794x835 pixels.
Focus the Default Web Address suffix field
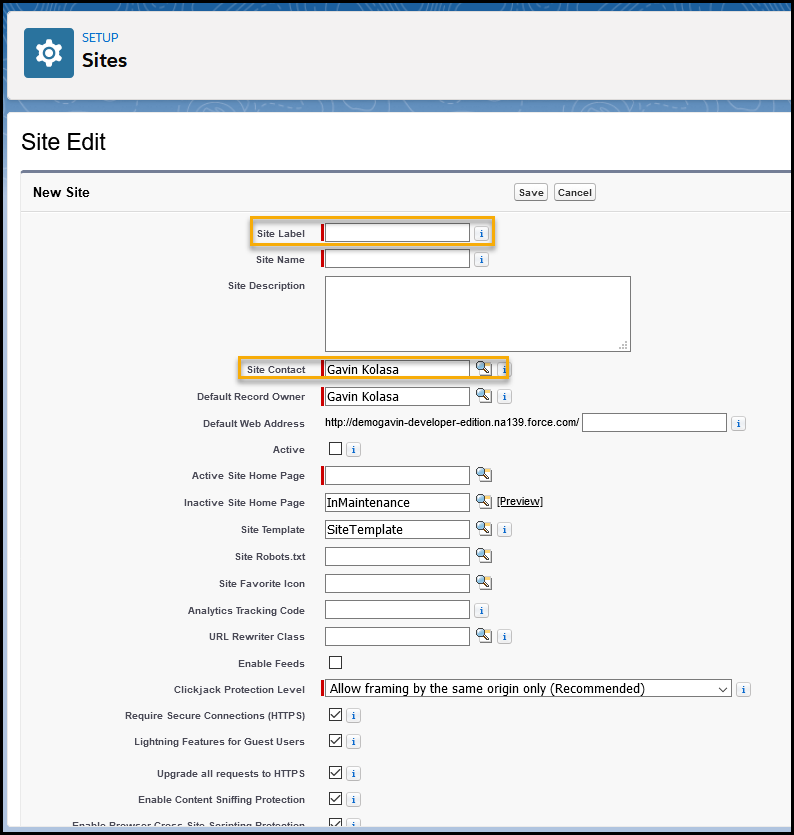(x=654, y=423)
